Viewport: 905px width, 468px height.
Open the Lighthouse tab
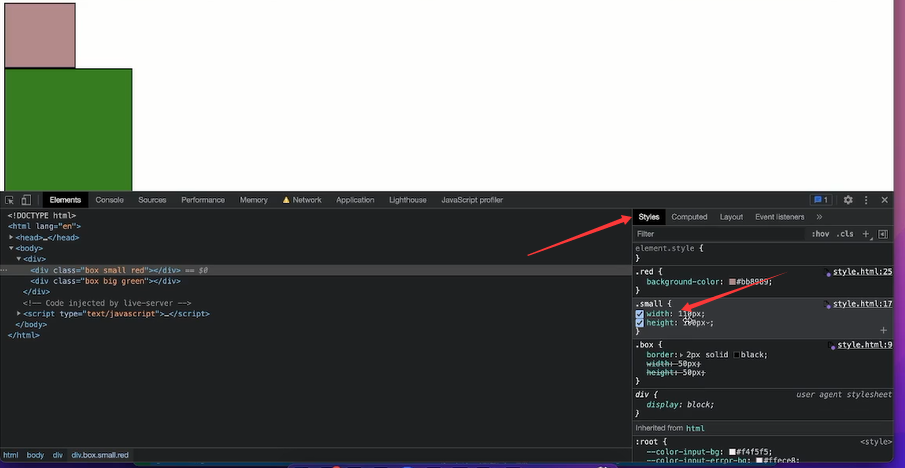[408, 200]
